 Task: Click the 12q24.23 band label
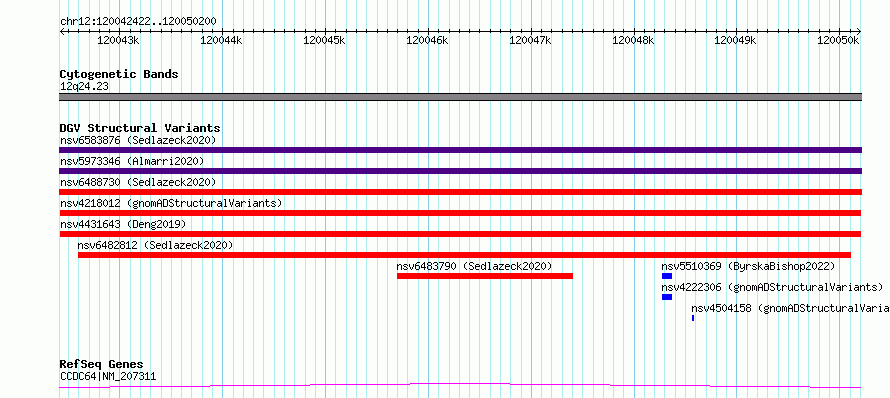[x=85, y=87]
